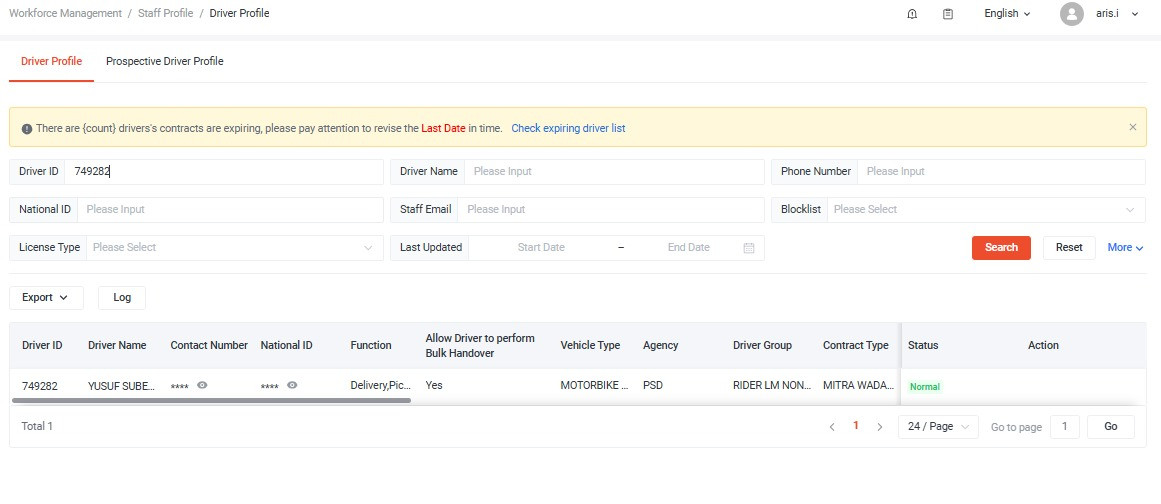
Task: Switch to Prospective Driver Profile tab
Action: coord(165,62)
